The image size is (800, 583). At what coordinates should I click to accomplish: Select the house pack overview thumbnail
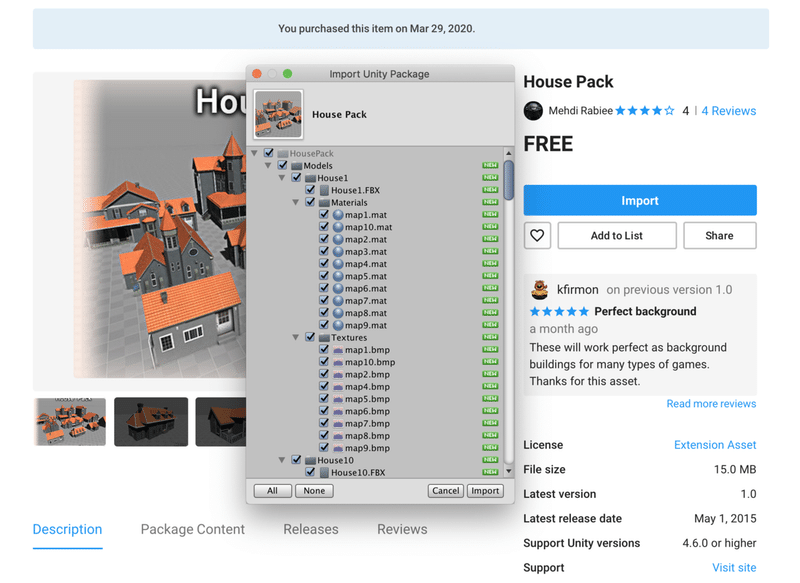pyautogui.click(x=70, y=422)
